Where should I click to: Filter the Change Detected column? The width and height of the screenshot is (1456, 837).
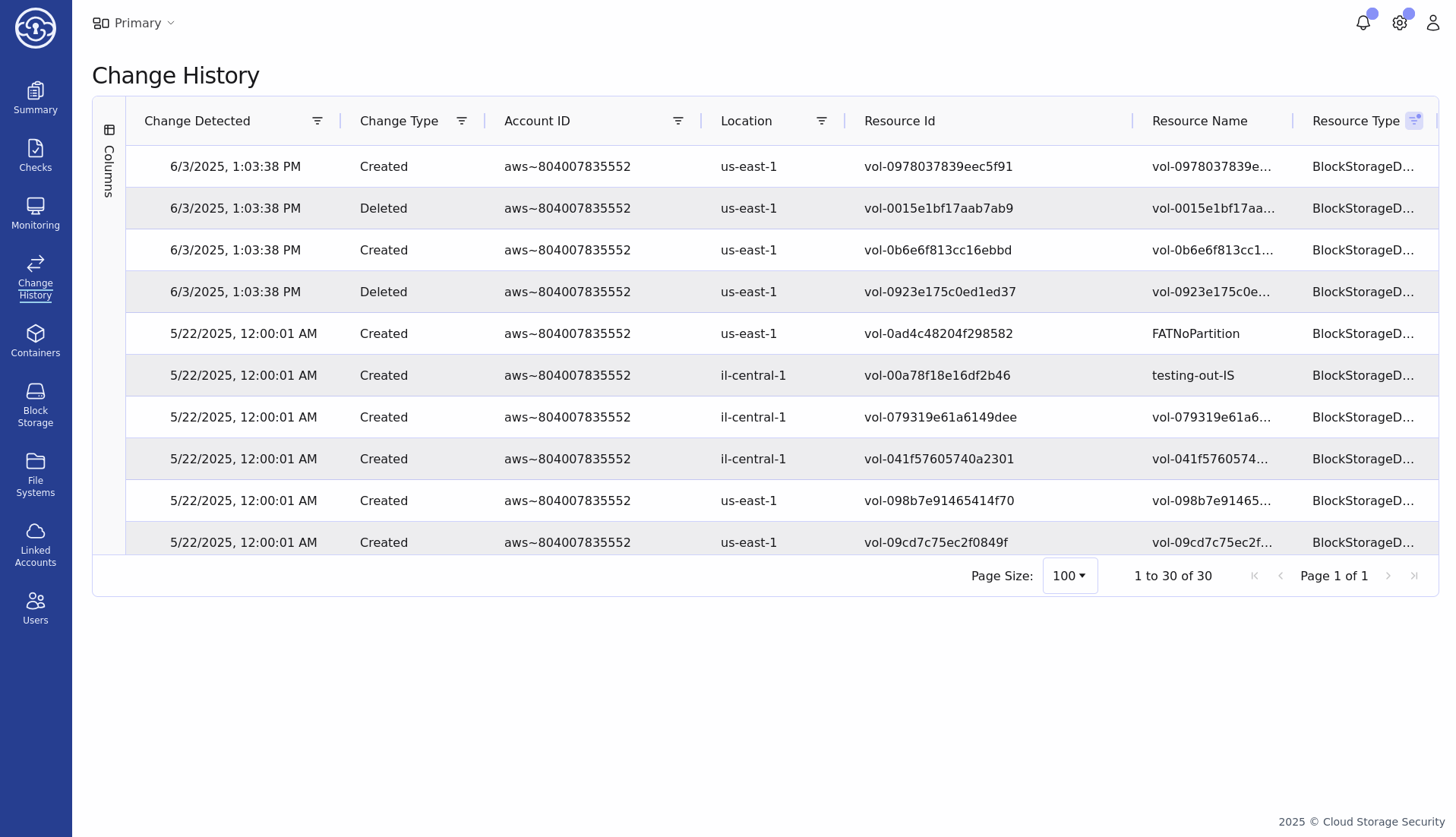317,121
